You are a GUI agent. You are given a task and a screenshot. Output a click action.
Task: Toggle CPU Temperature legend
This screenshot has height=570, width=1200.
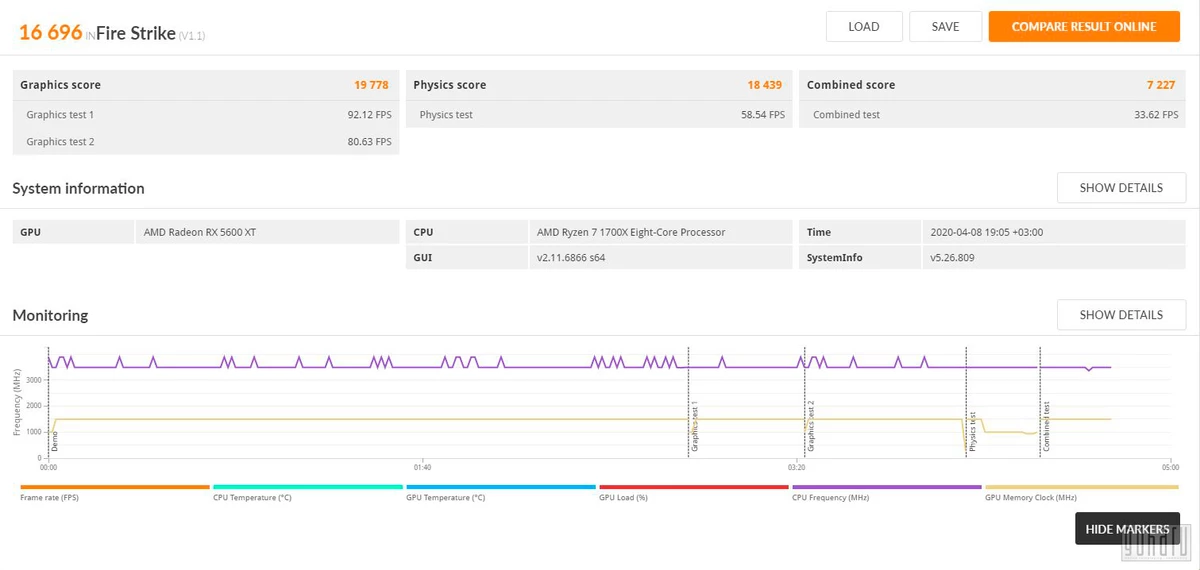click(x=308, y=492)
